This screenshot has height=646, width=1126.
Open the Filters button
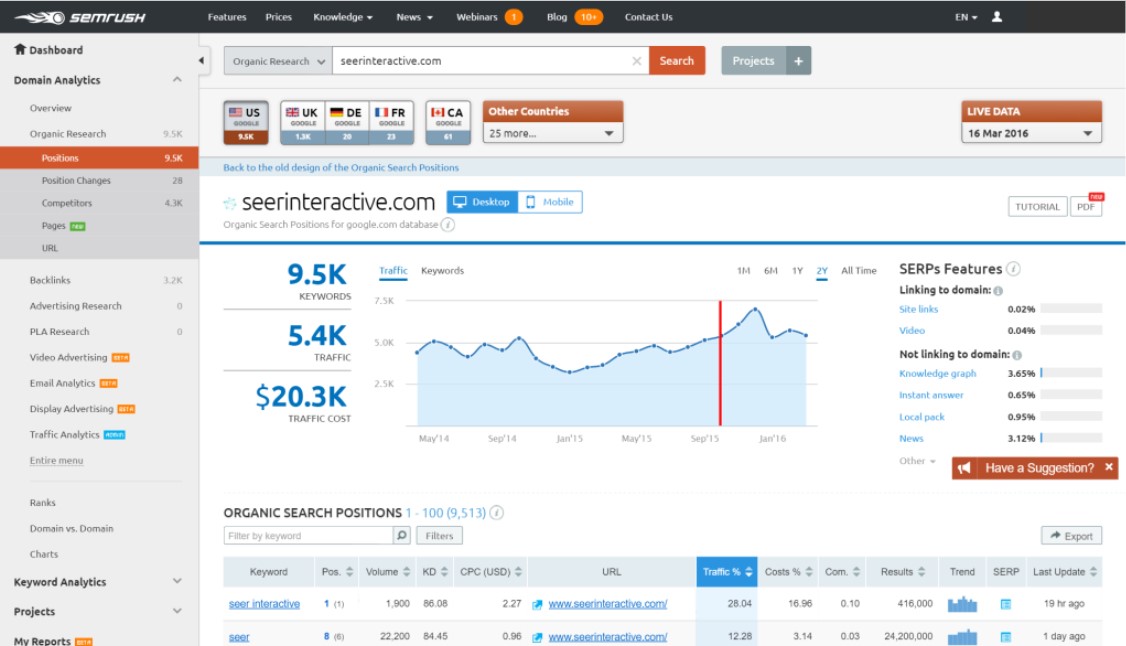coord(439,535)
